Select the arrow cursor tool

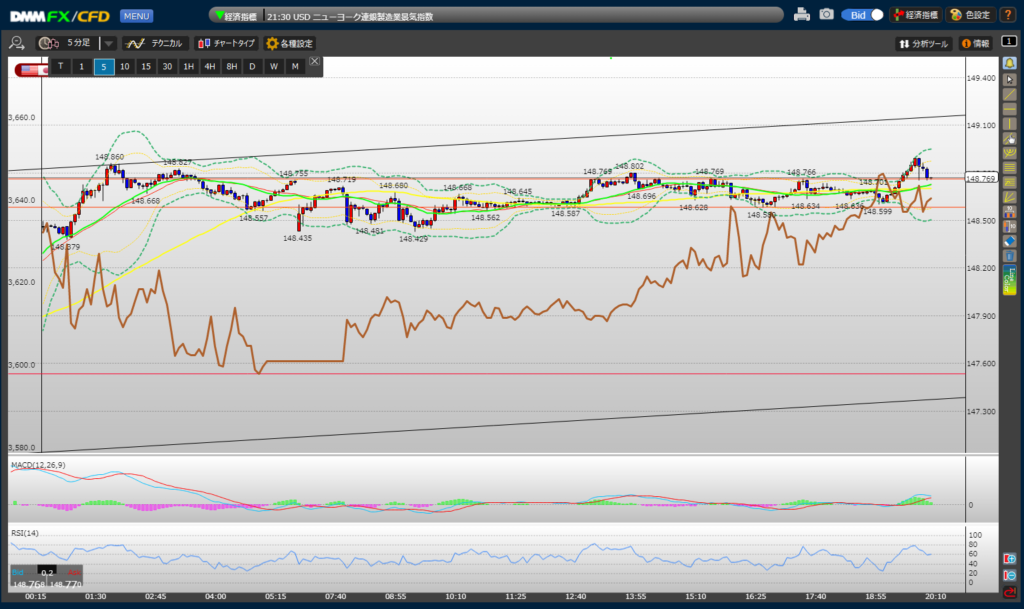[1009, 78]
